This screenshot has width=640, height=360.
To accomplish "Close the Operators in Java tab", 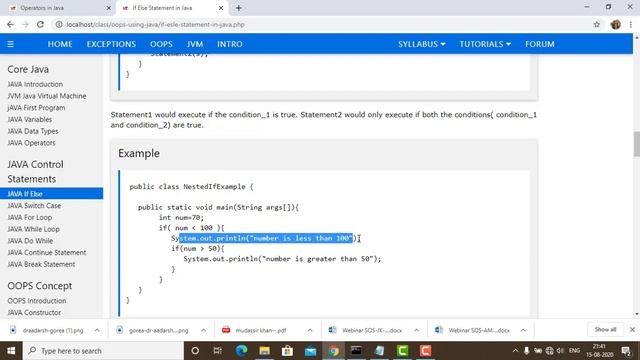I will (x=109, y=8).
